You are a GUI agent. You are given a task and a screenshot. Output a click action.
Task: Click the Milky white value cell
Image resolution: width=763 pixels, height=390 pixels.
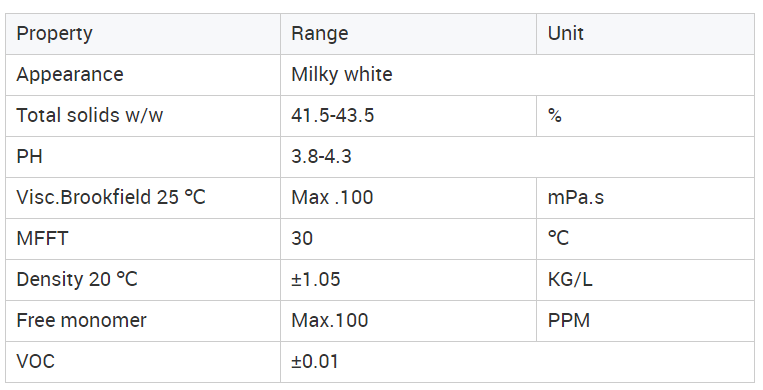pos(517,75)
